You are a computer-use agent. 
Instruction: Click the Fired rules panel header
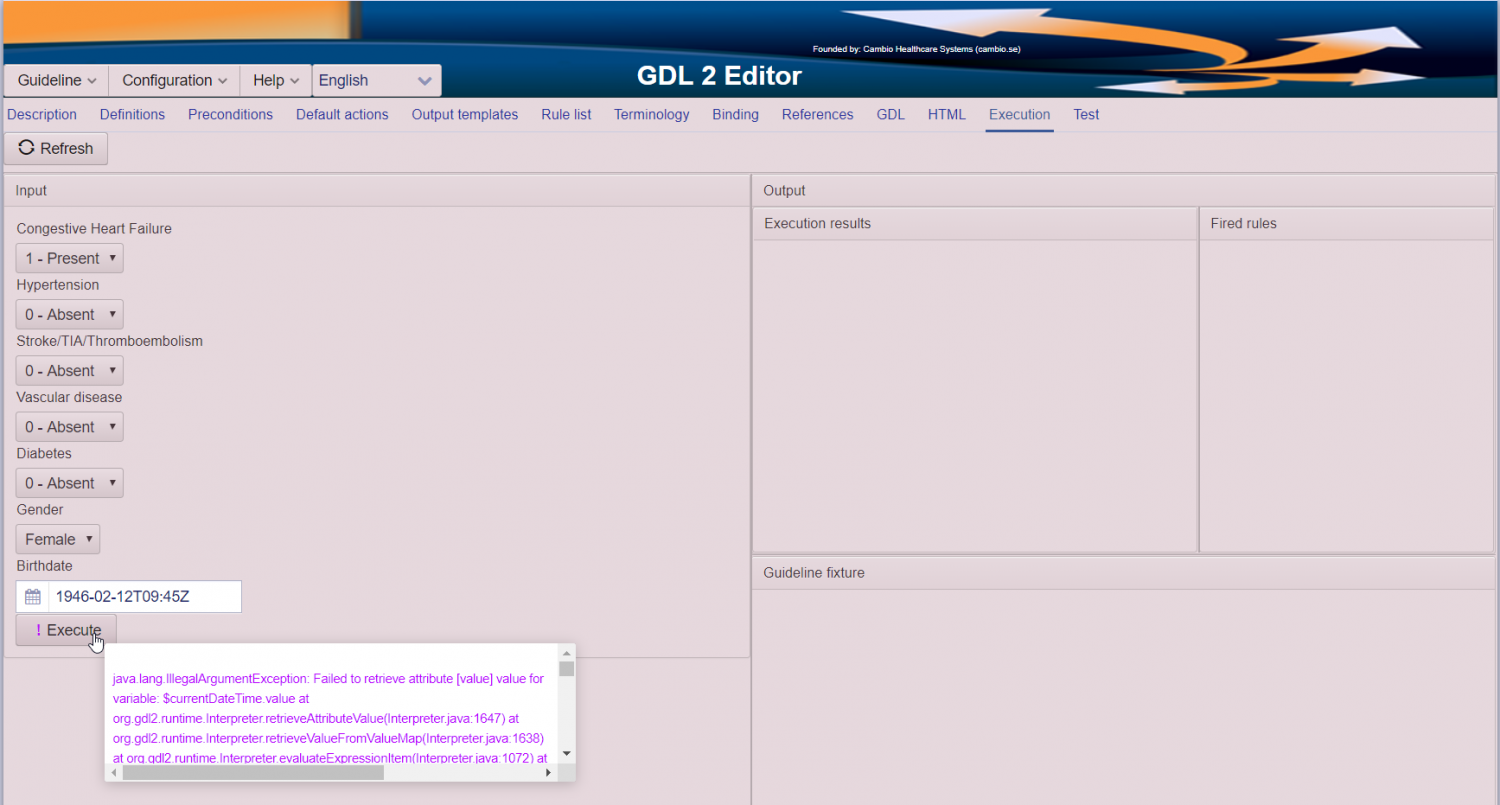coord(1346,223)
